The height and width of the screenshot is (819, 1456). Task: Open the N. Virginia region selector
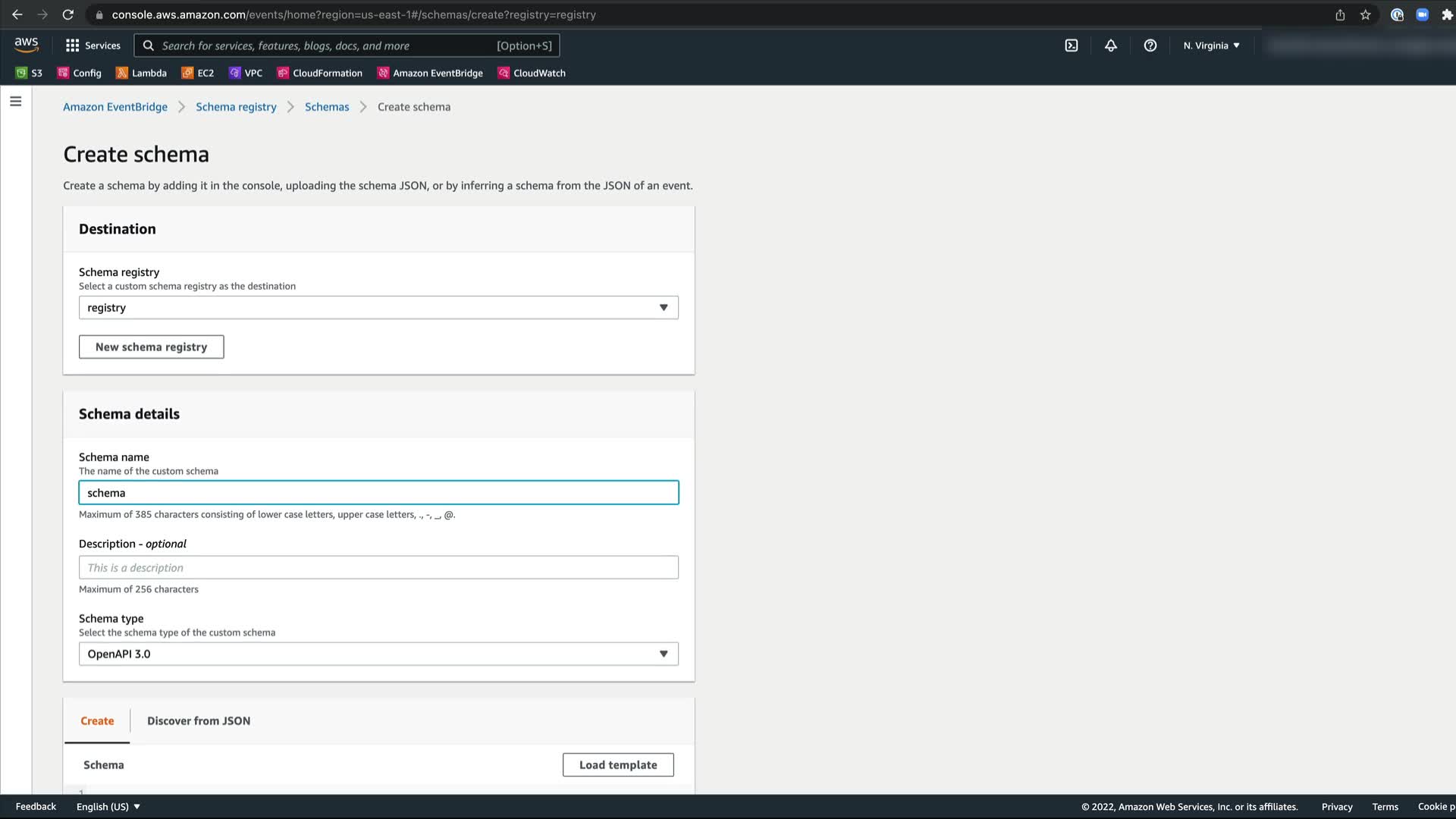[x=1211, y=45]
